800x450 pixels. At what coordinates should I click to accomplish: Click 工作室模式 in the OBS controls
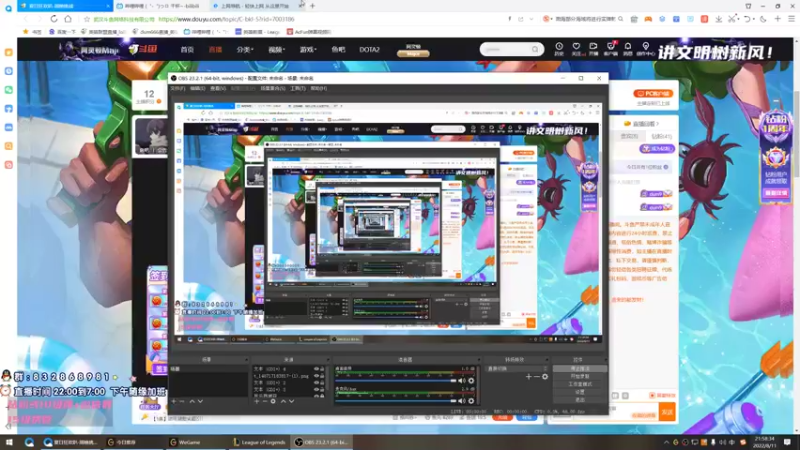coord(580,384)
